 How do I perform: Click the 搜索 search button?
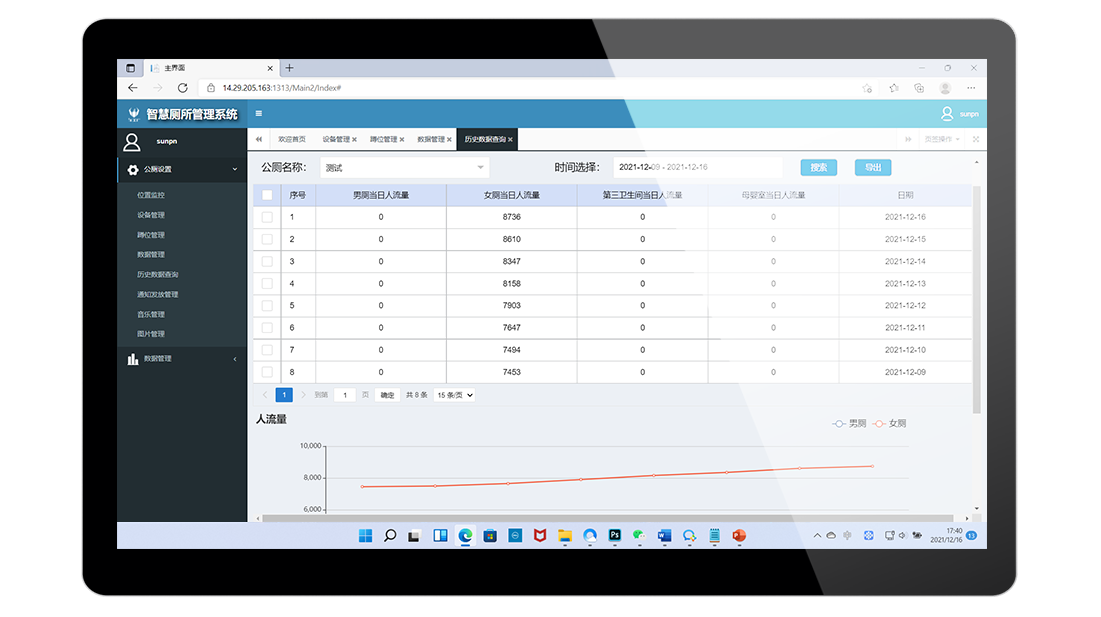point(819,167)
